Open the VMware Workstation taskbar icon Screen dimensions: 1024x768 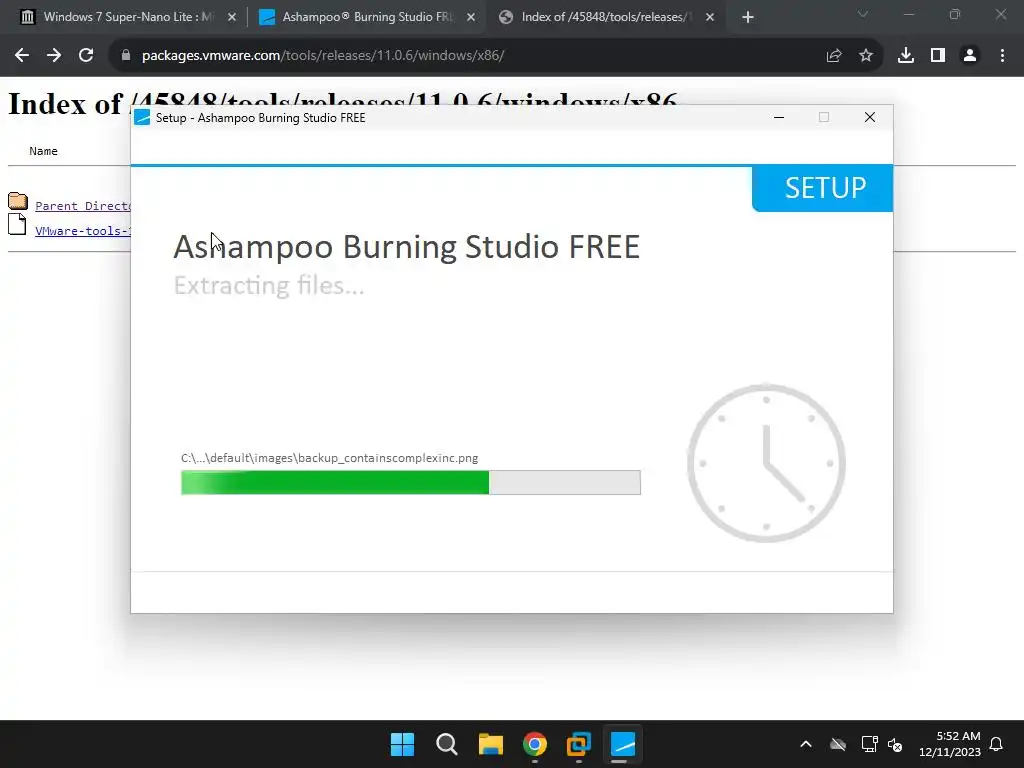pyautogui.click(x=579, y=744)
